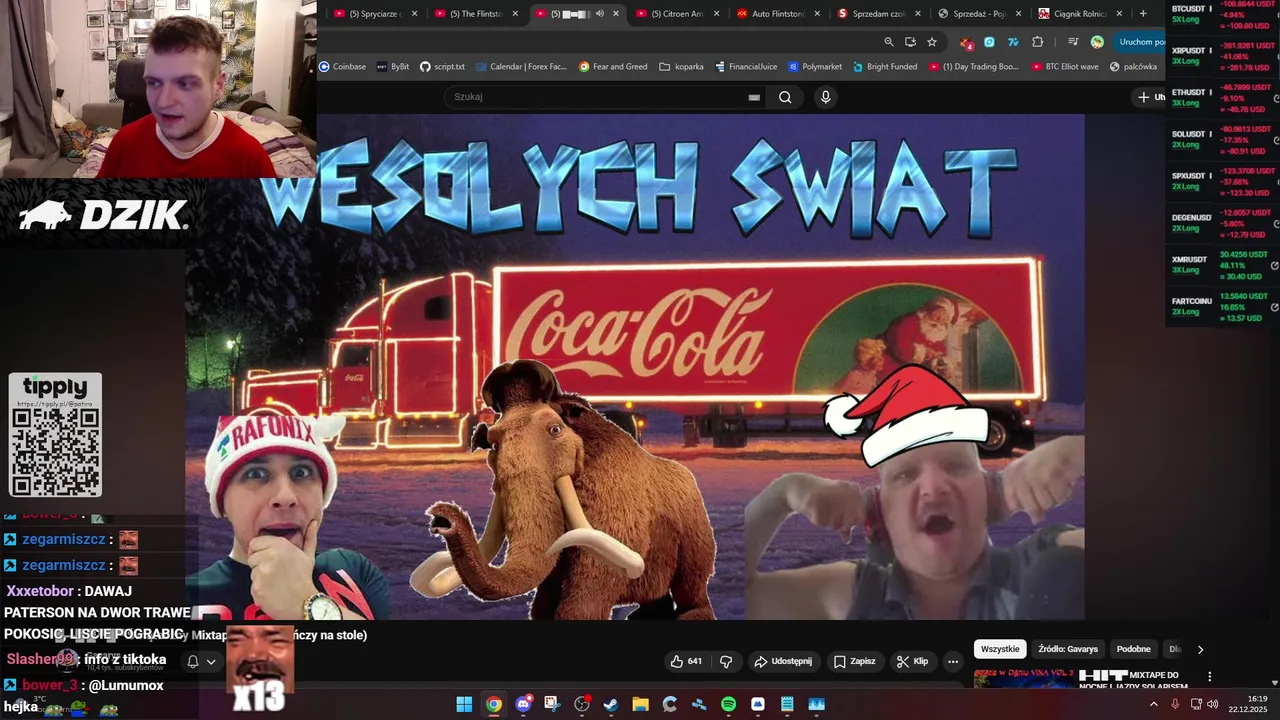Launch Steam from the taskbar
The image size is (1280, 720).
coord(611,704)
